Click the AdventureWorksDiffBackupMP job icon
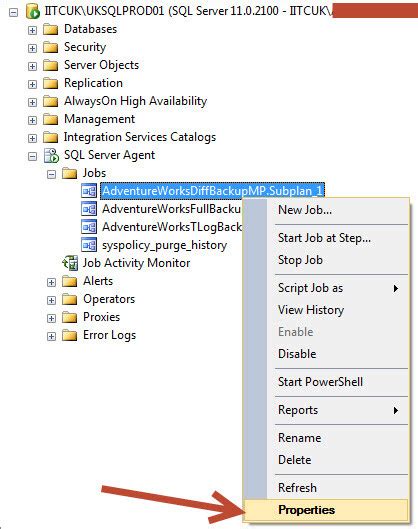 [x=89, y=191]
